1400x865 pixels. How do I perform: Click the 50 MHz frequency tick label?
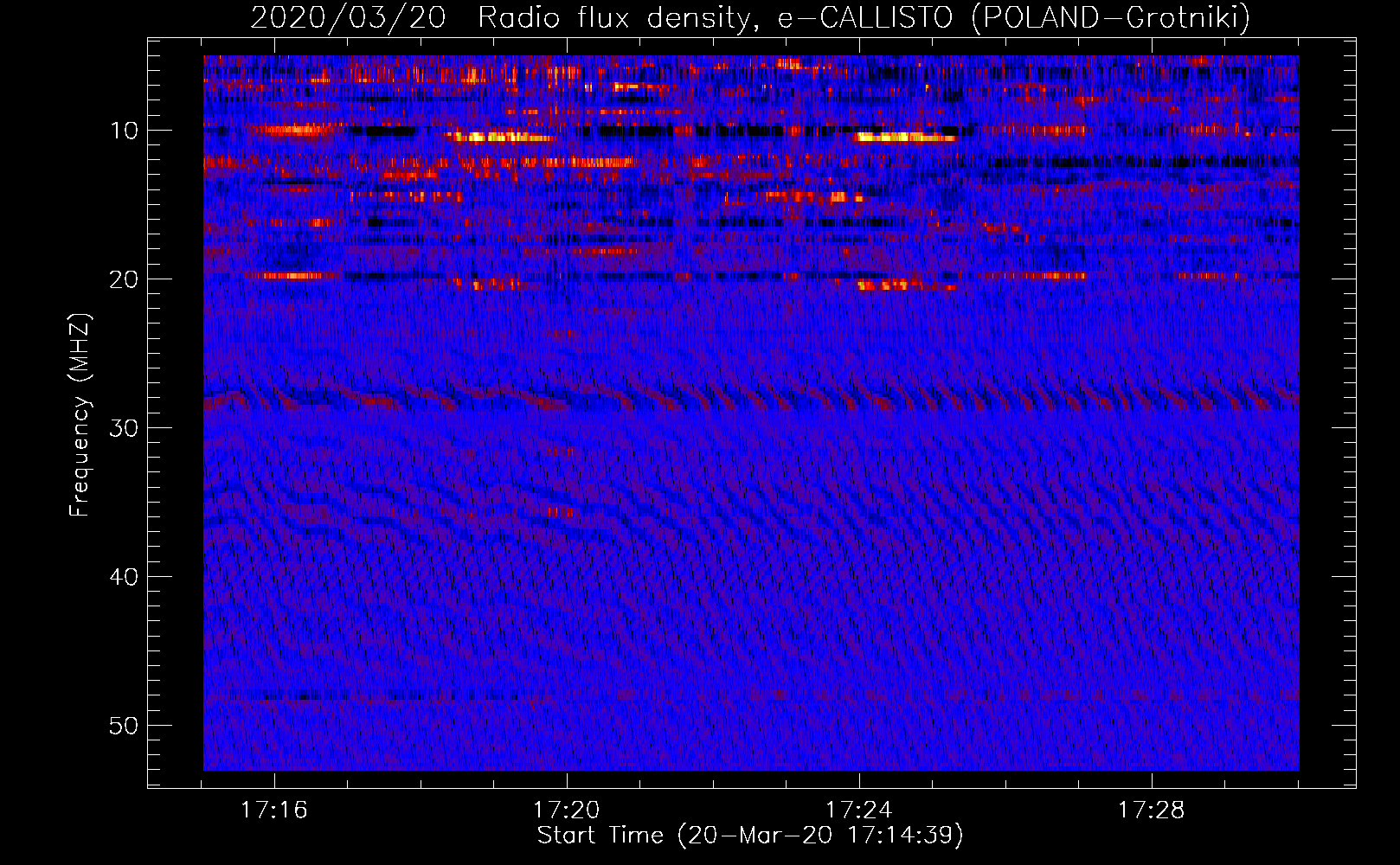click(x=125, y=726)
